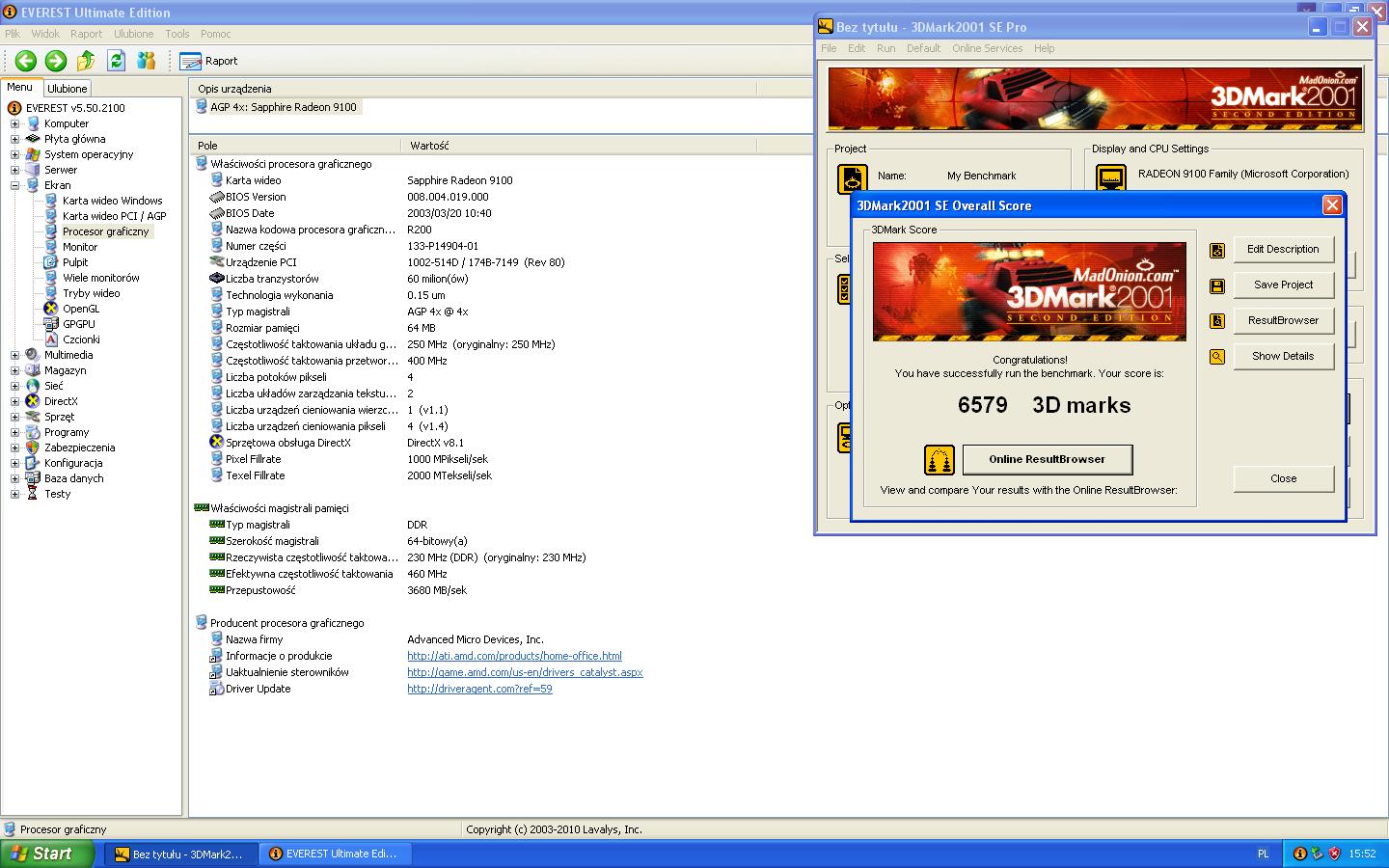Click the Edit Description note icon
The width and height of the screenshot is (1389, 868).
[x=1216, y=249]
